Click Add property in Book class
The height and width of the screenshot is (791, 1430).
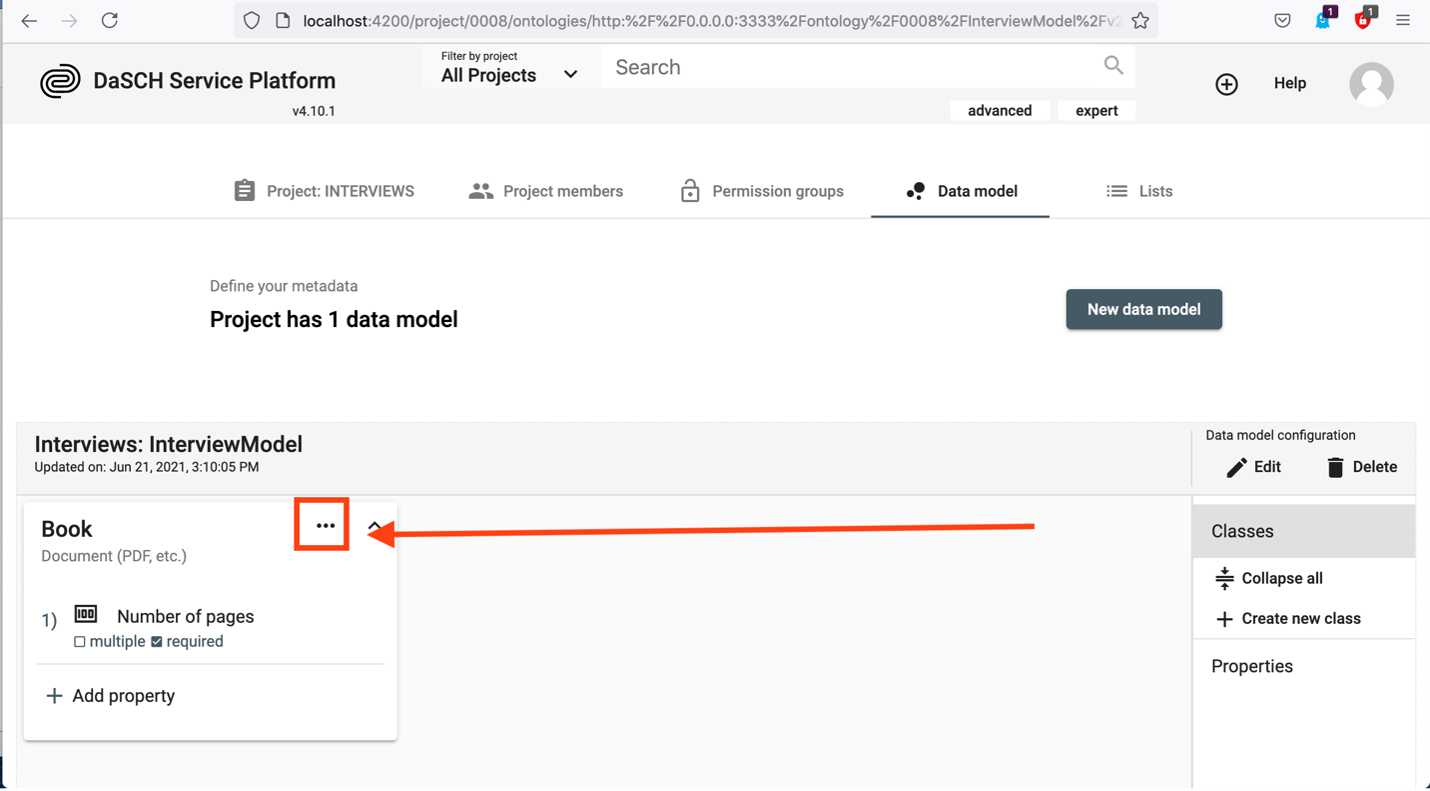111,696
